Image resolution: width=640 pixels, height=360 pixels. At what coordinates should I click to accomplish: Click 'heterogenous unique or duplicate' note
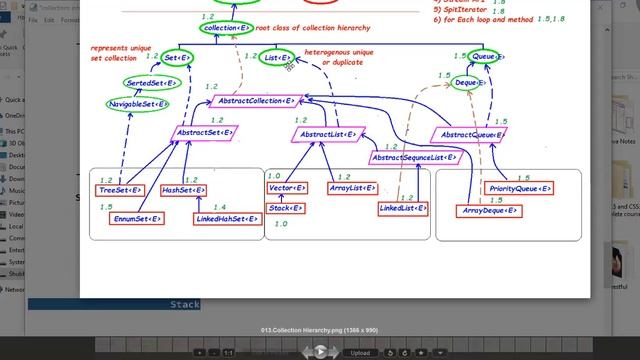click(x=339, y=57)
